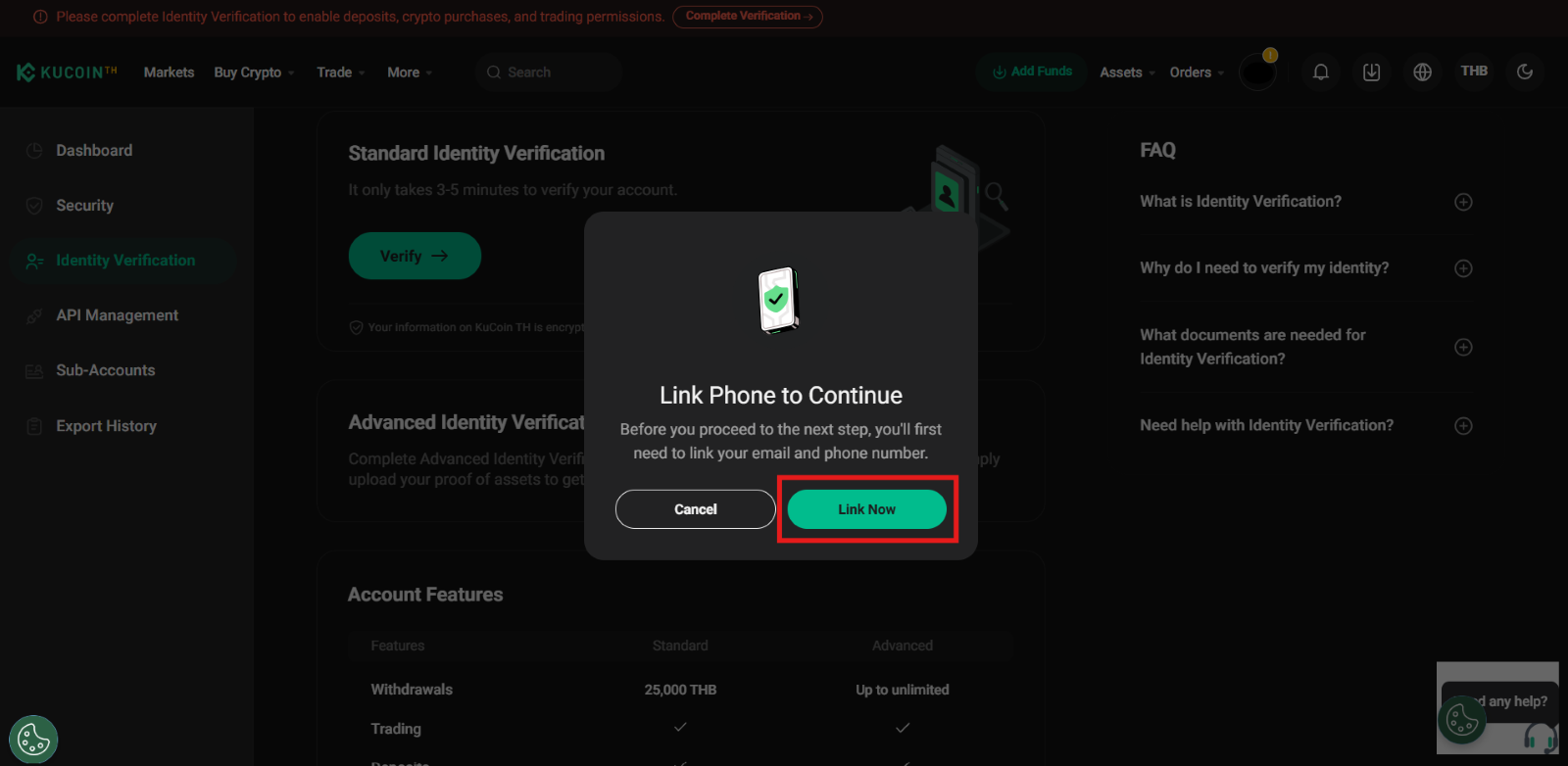This screenshot has height=766, width=1568.
Task: Switch currency display from THB
Action: [1474, 71]
